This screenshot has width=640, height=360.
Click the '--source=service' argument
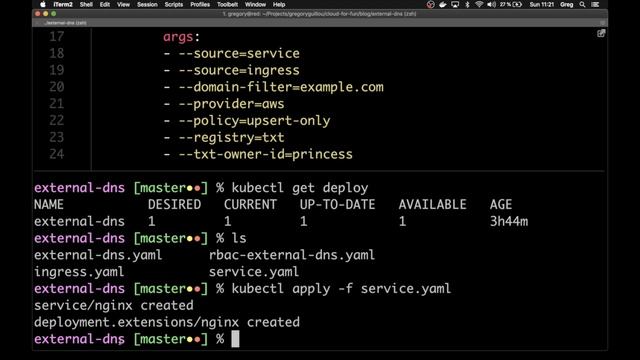(239, 53)
